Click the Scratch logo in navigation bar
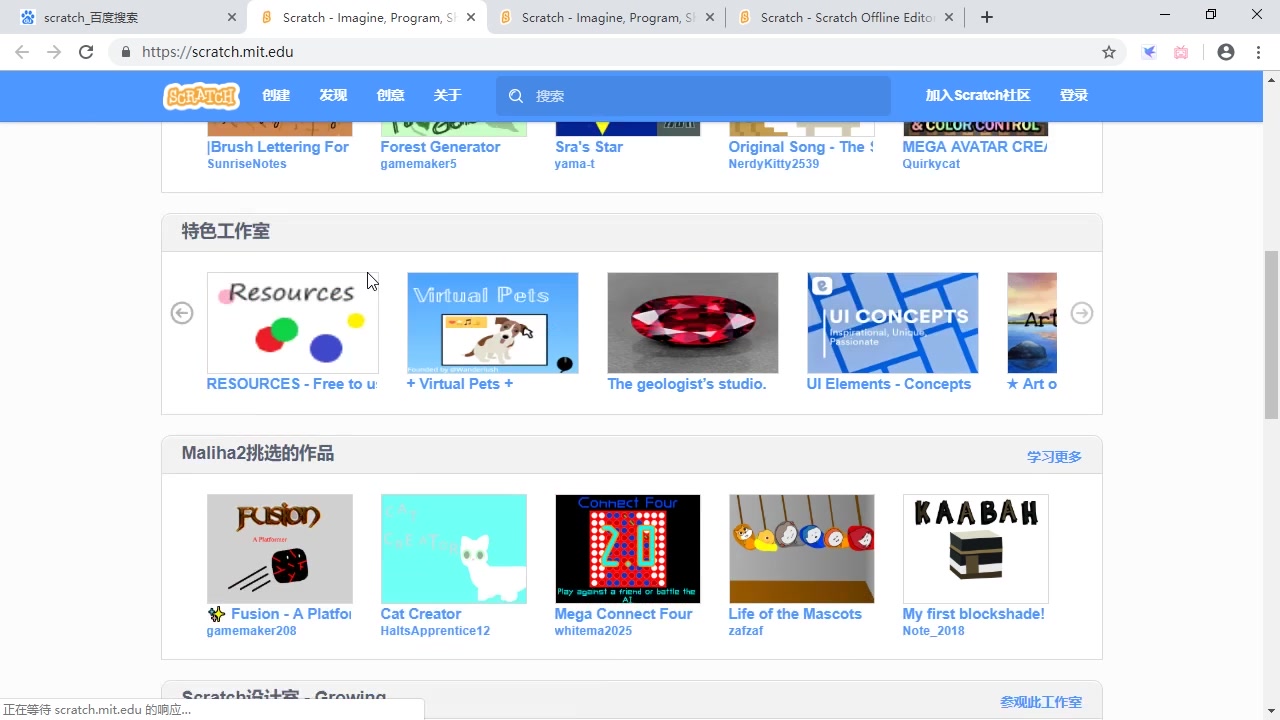The height and width of the screenshot is (720, 1280). tap(201, 96)
